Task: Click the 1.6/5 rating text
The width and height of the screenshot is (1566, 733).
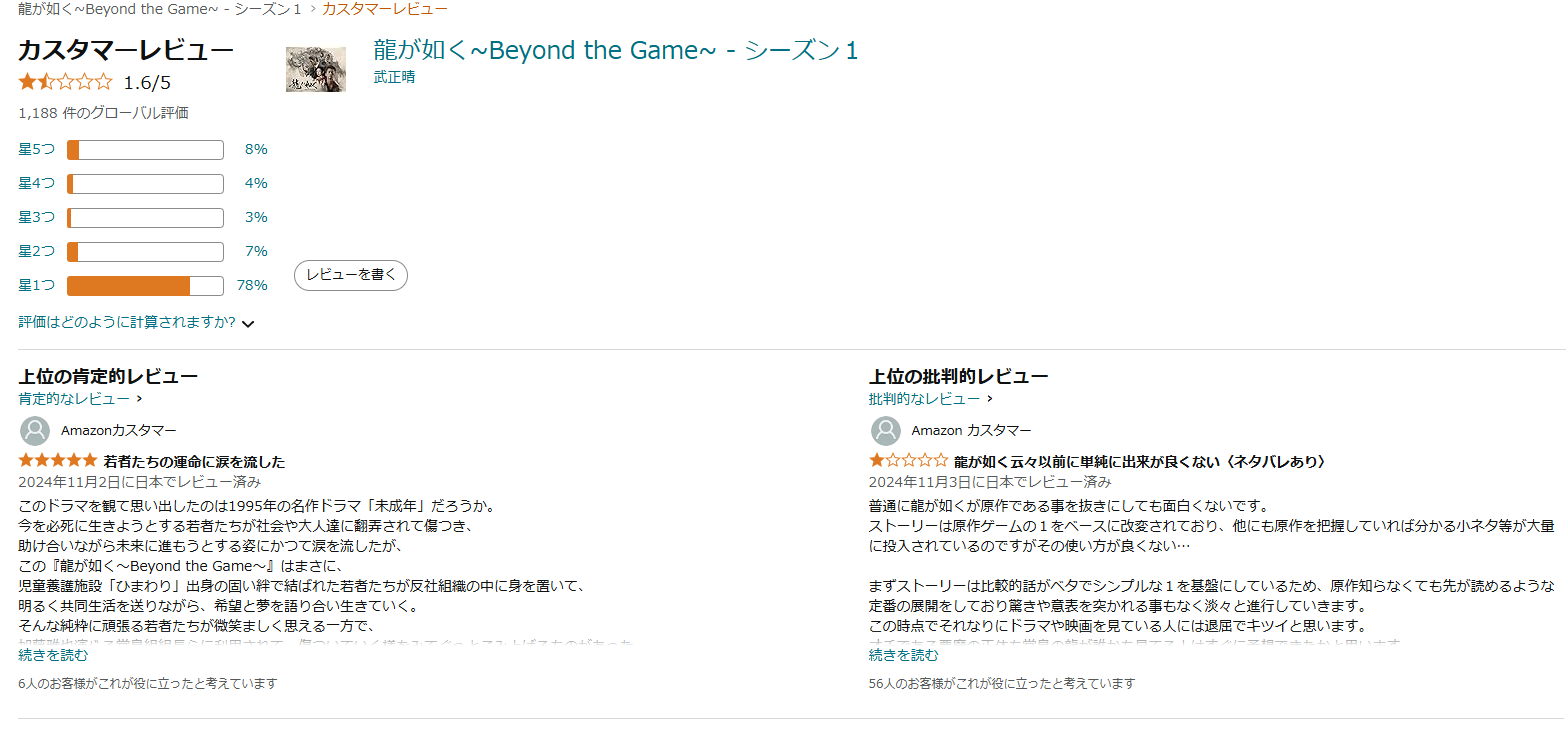Action: click(147, 82)
